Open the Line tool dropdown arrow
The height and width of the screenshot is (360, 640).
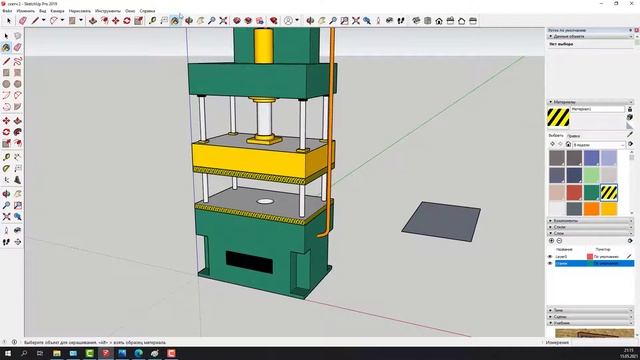[43, 20]
